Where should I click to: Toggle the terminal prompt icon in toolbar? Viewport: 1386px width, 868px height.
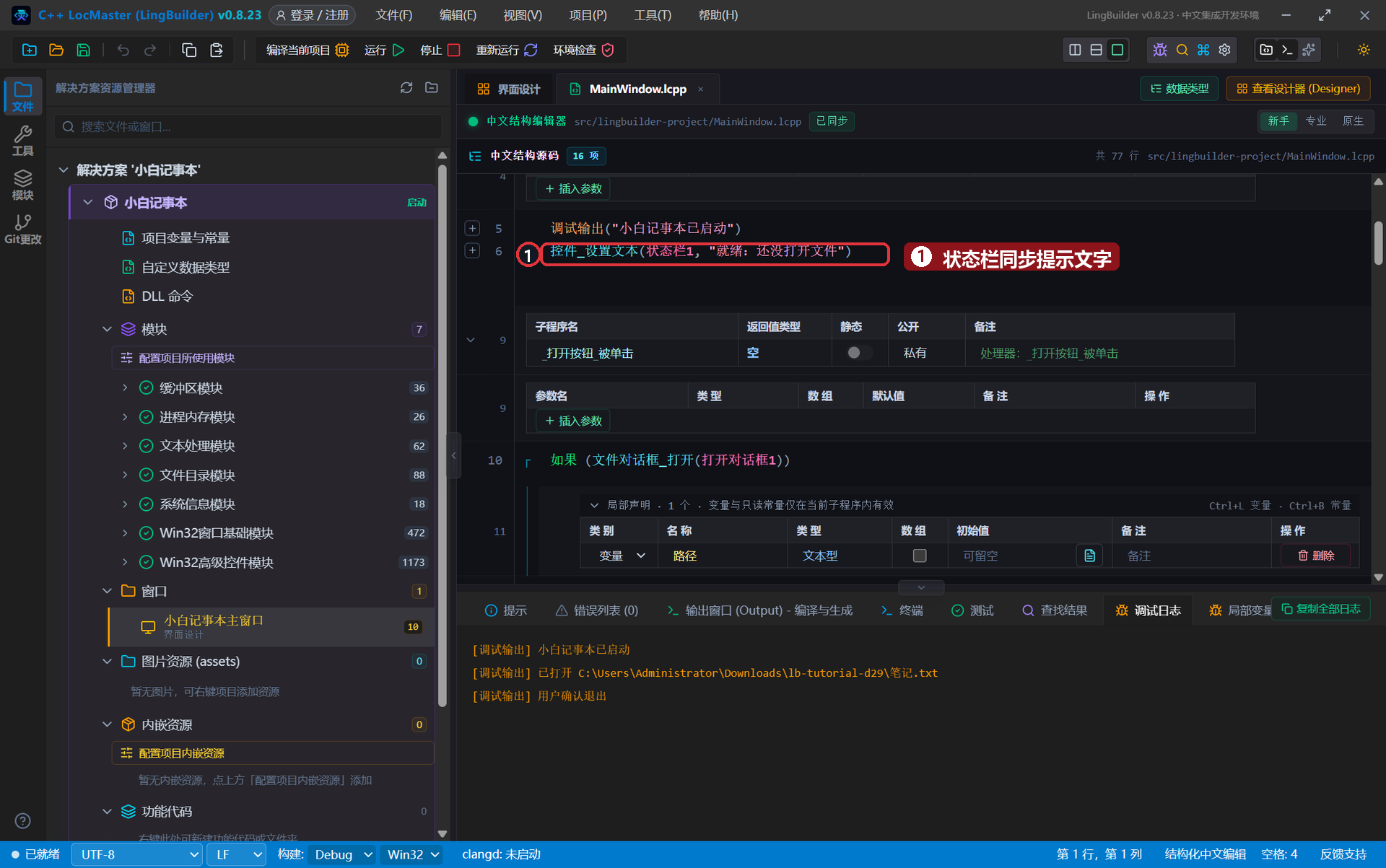click(x=1287, y=50)
